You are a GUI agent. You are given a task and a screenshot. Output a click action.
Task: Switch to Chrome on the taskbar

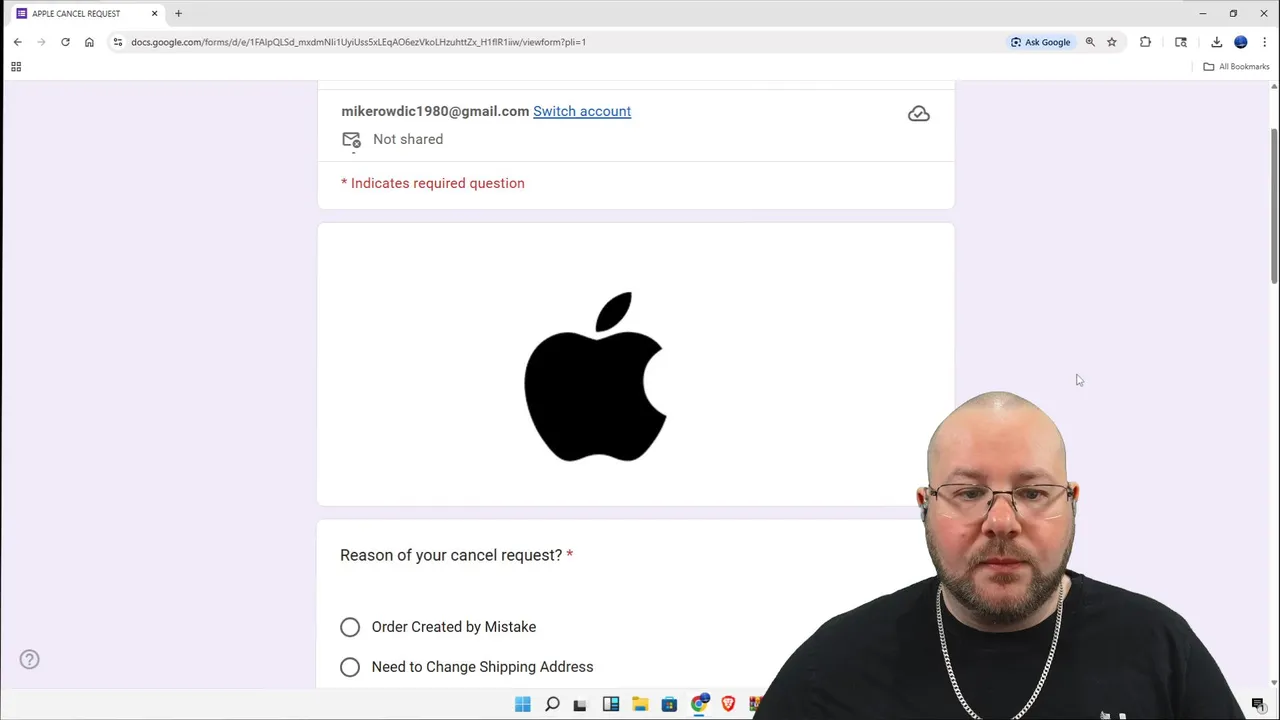pyautogui.click(x=699, y=704)
